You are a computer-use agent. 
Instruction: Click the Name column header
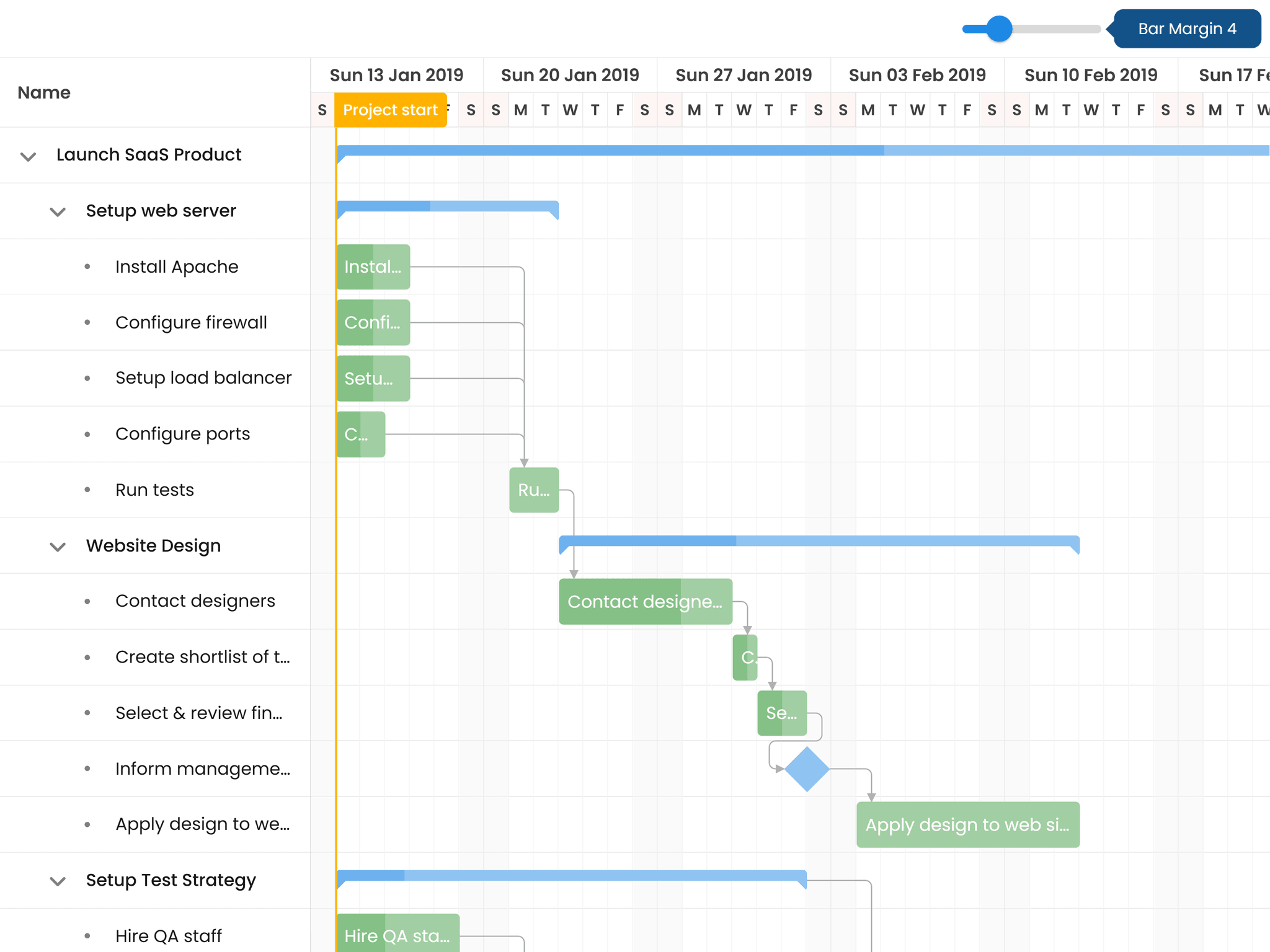point(43,92)
